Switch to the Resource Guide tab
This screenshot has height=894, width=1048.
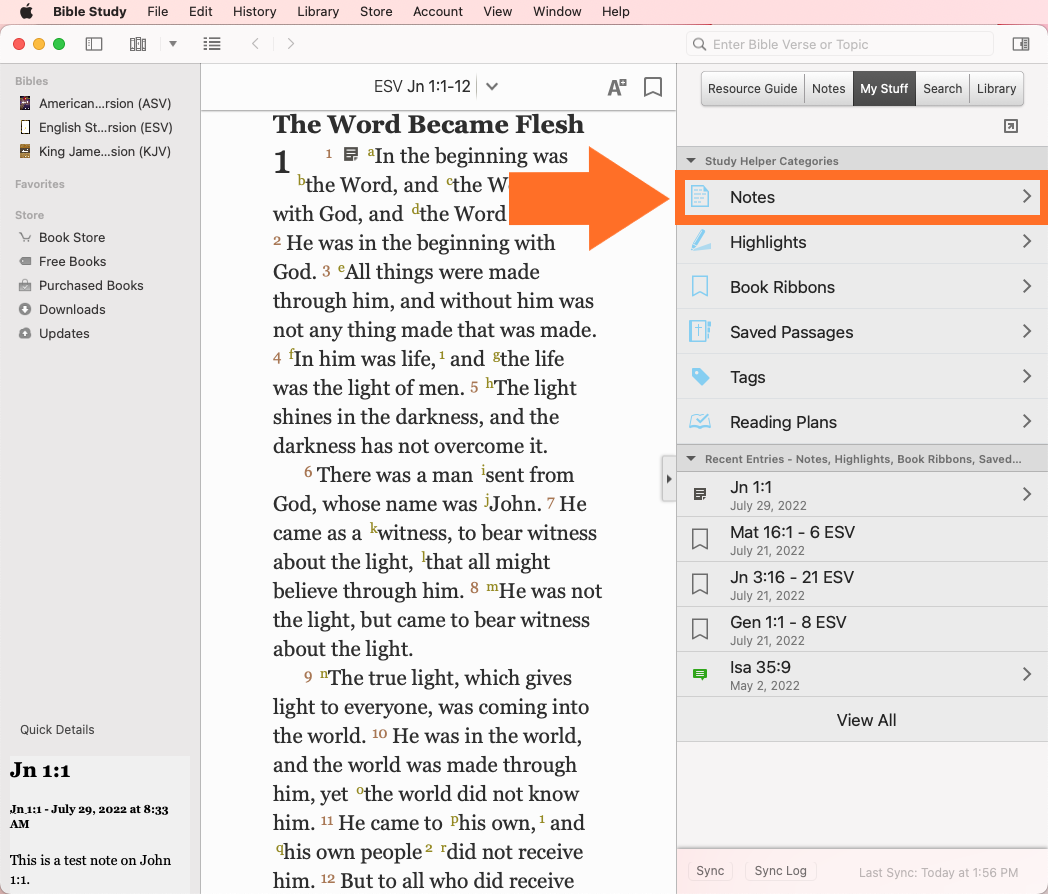[x=752, y=88]
